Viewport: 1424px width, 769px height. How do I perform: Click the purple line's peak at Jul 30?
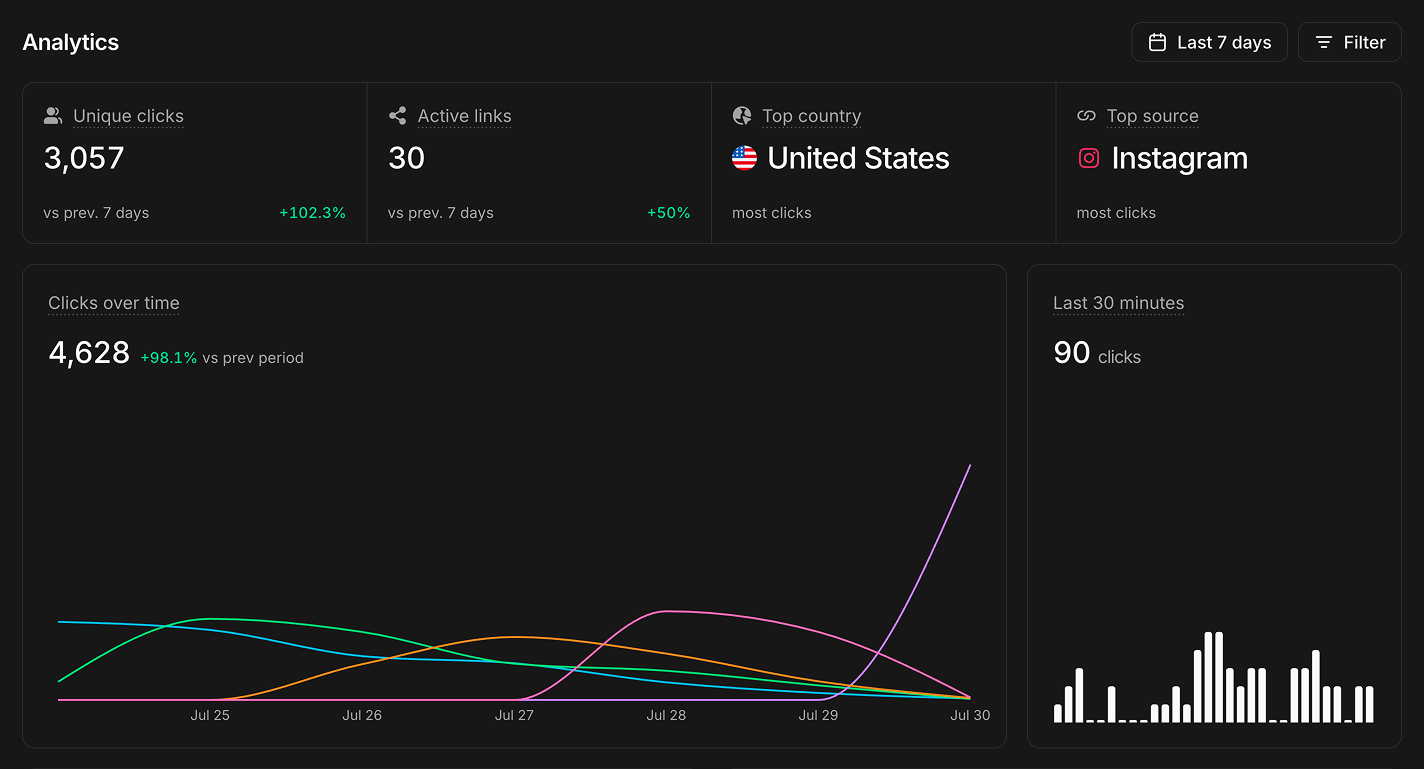click(970, 465)
